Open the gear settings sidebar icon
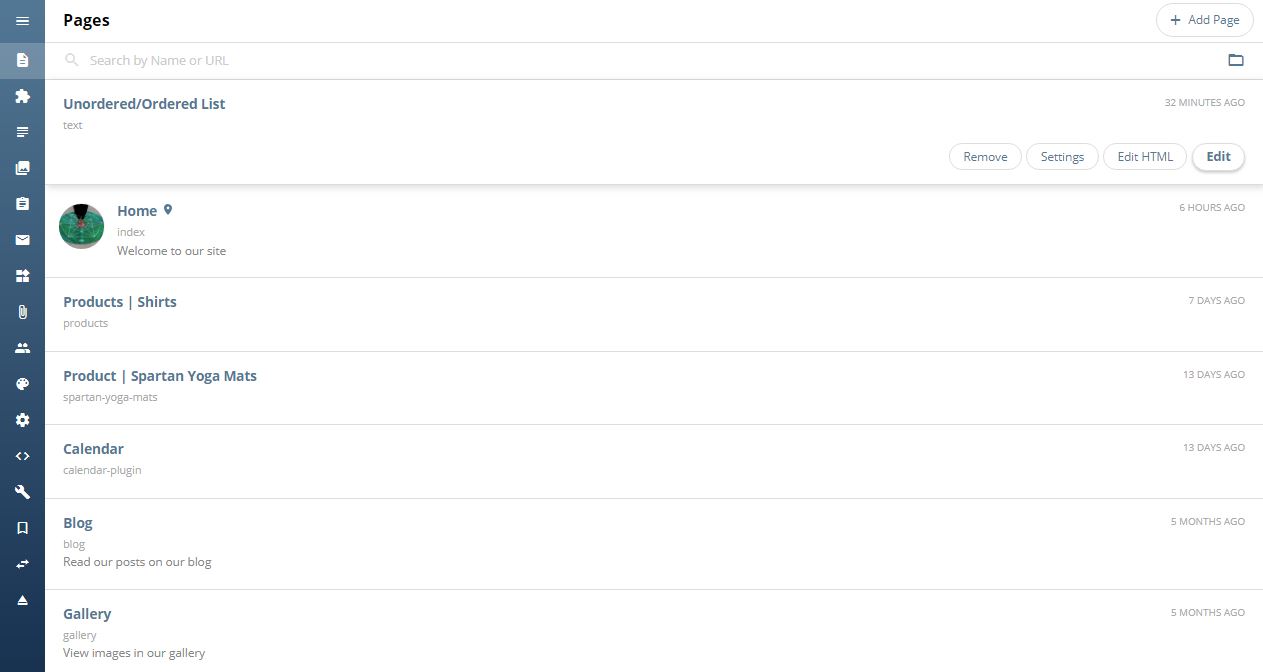Viewport: 1263px width, 672px height. pyautogui.click(x=22, y=420)
